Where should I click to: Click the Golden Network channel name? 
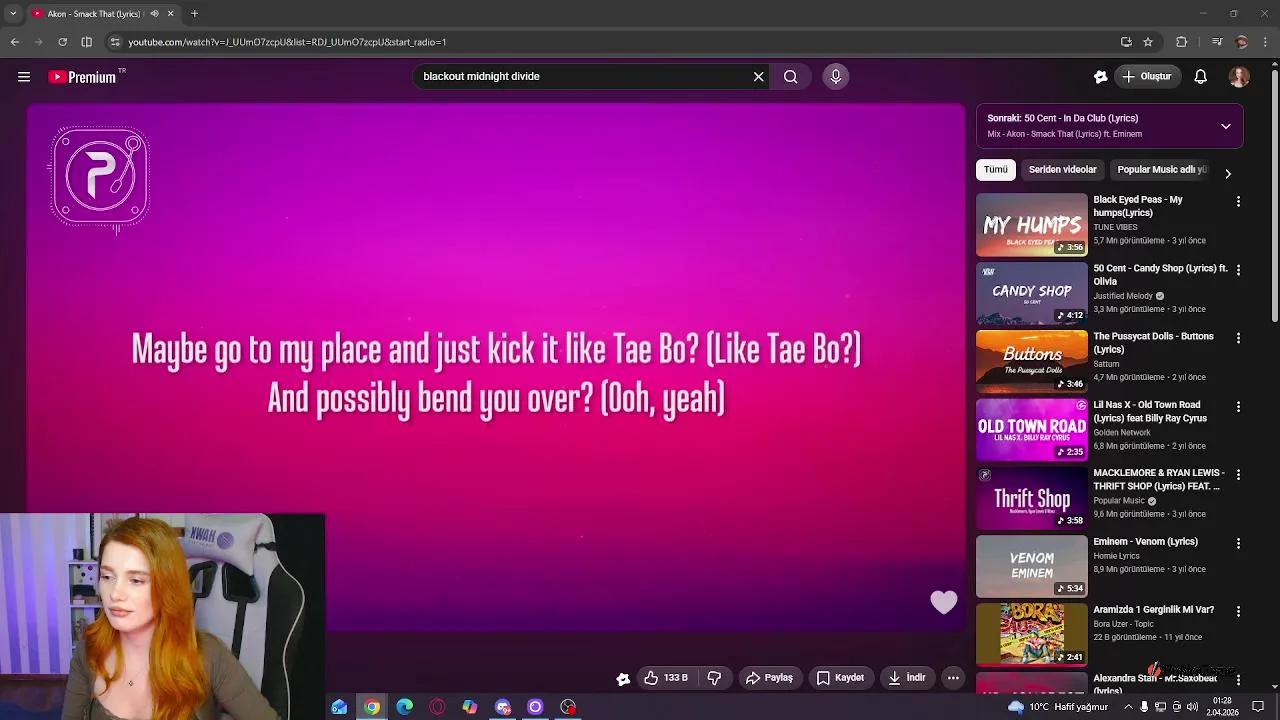(x=1121, y=433)
